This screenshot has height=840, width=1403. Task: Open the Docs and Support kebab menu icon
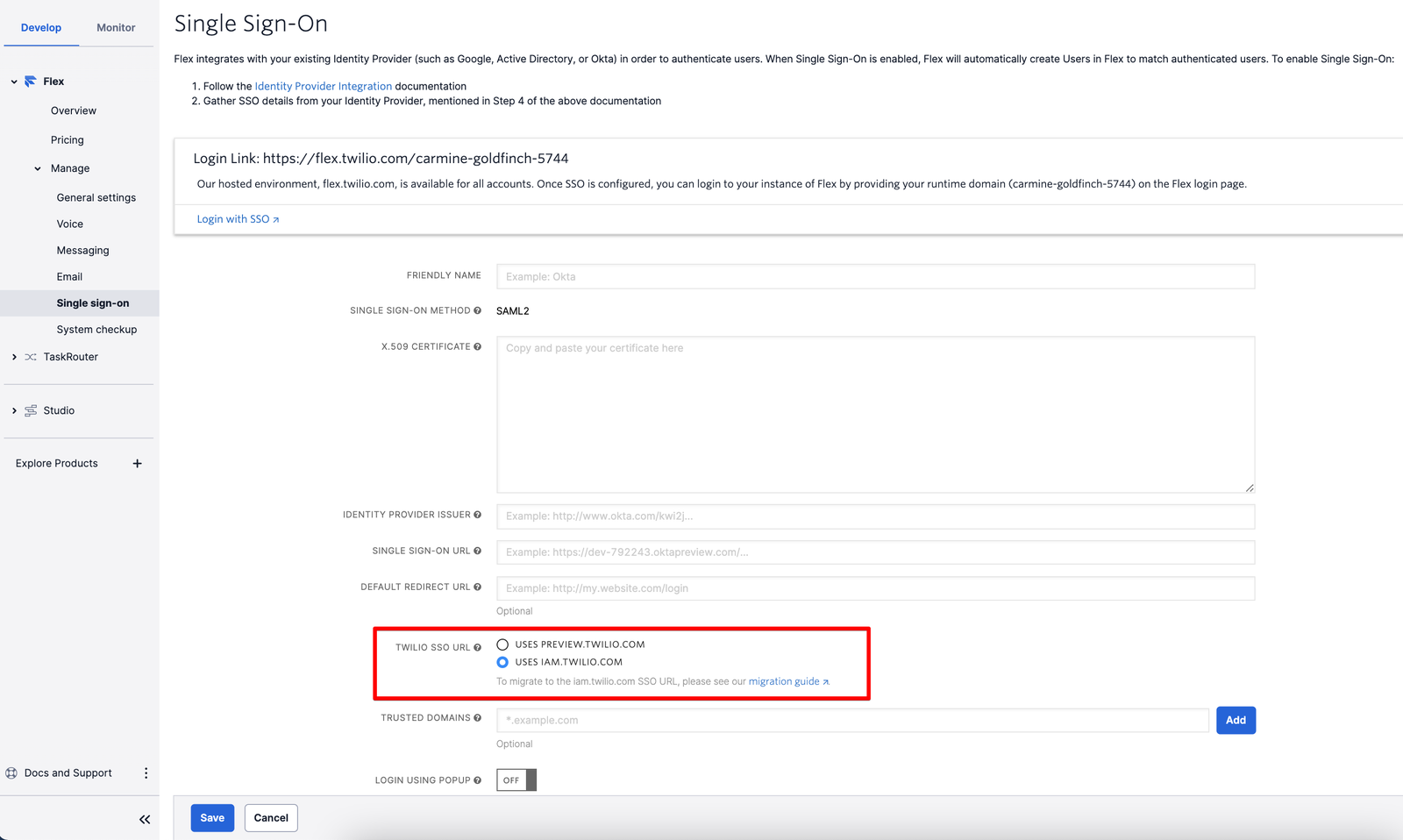(146, 772)
